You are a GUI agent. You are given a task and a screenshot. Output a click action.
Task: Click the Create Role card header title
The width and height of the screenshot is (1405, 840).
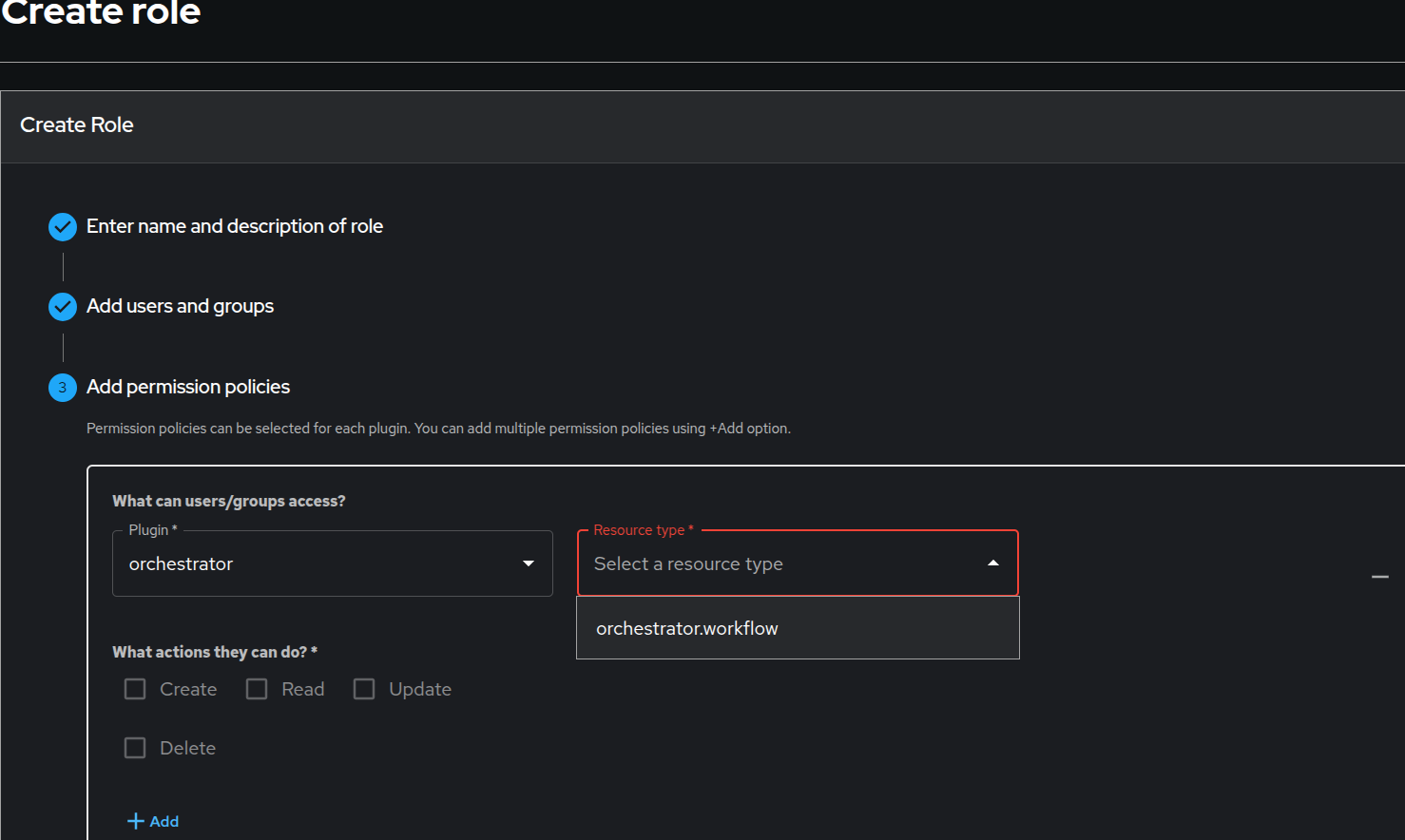coord(77,125)
